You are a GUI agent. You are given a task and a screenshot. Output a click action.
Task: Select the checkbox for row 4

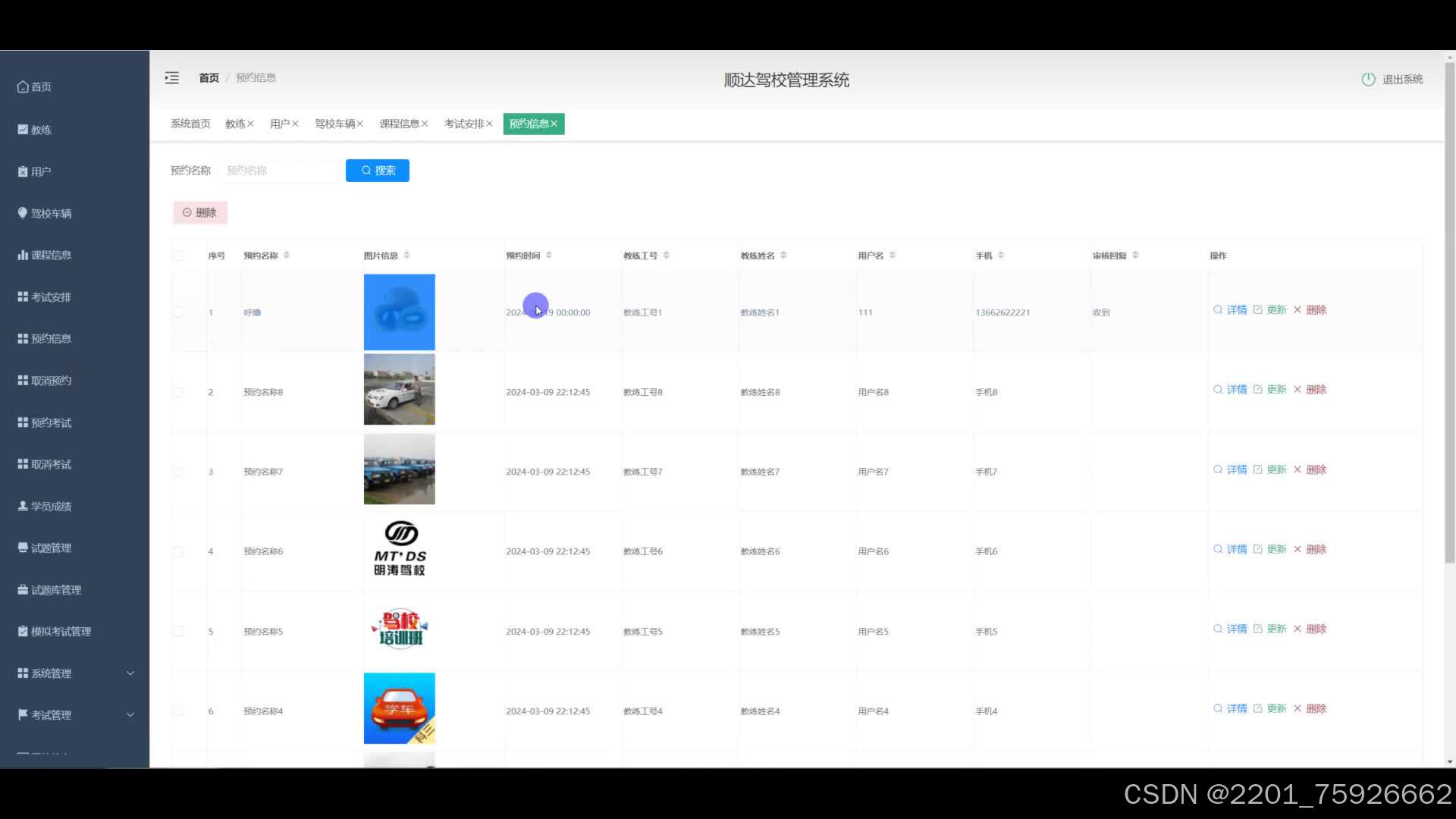[x=177, y=552]
